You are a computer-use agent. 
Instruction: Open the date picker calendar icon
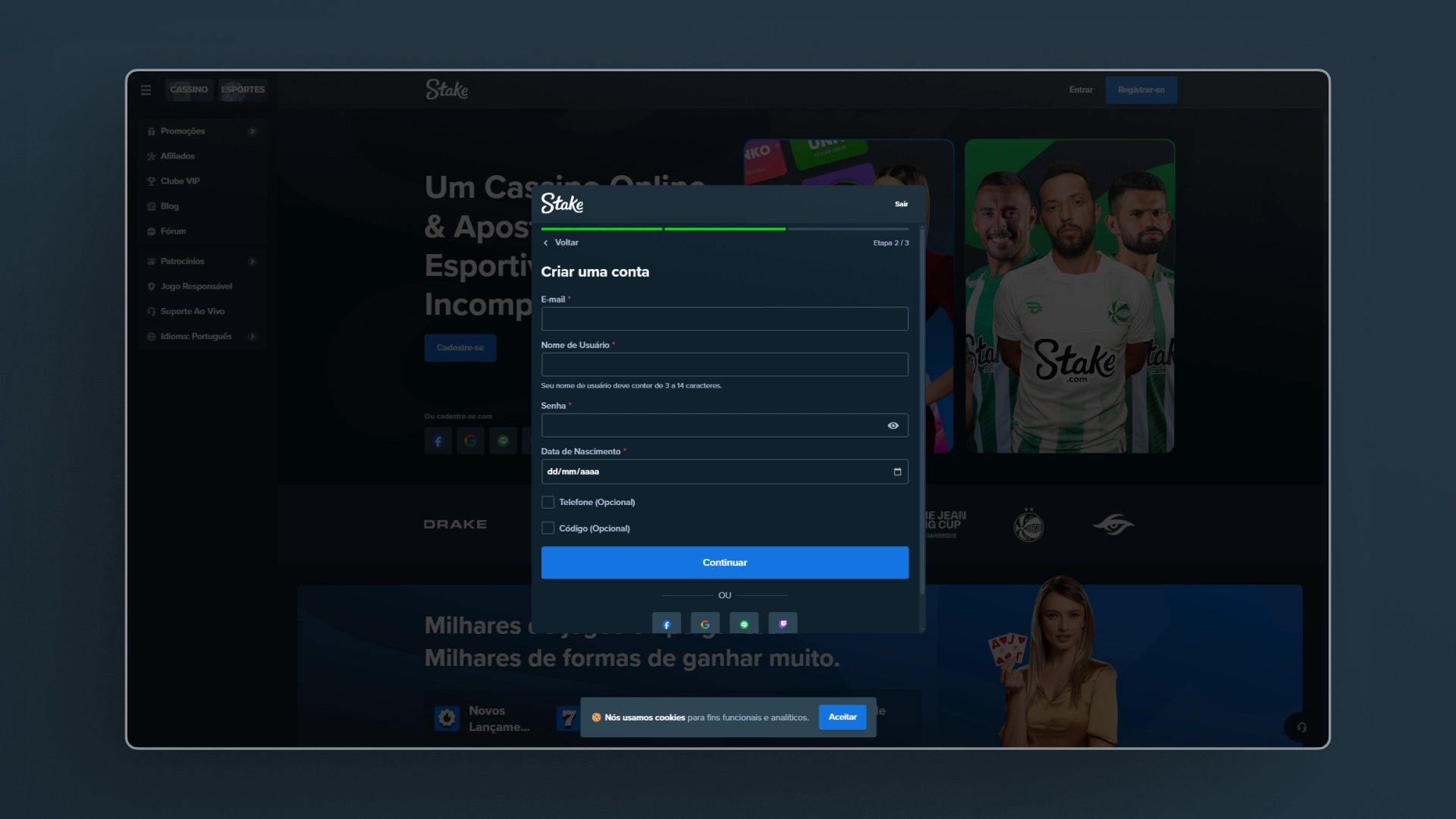pos(897,472)
